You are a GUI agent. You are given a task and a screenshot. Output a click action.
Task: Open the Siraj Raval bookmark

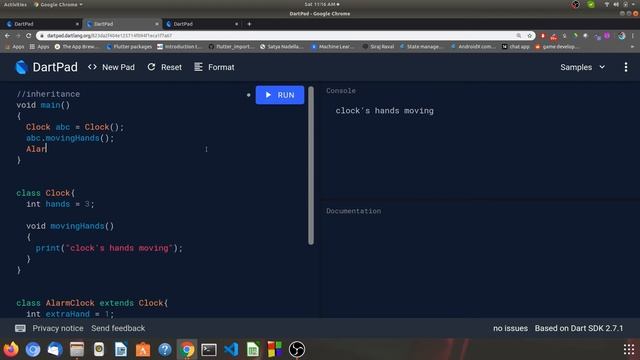point(378,47)
